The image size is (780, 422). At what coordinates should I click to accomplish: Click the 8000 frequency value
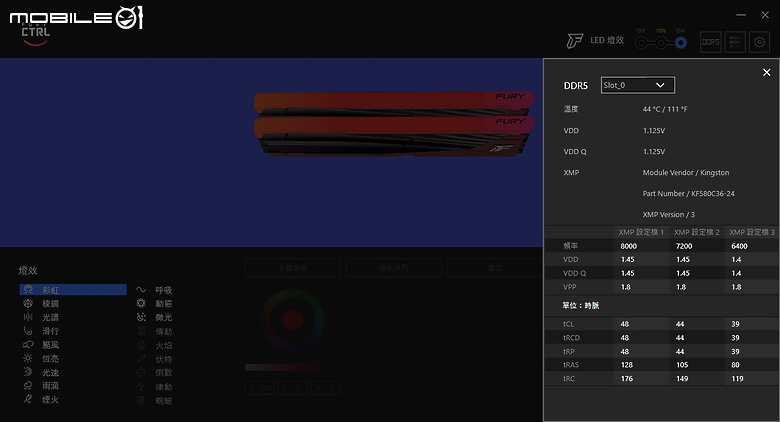click(629, 246)
